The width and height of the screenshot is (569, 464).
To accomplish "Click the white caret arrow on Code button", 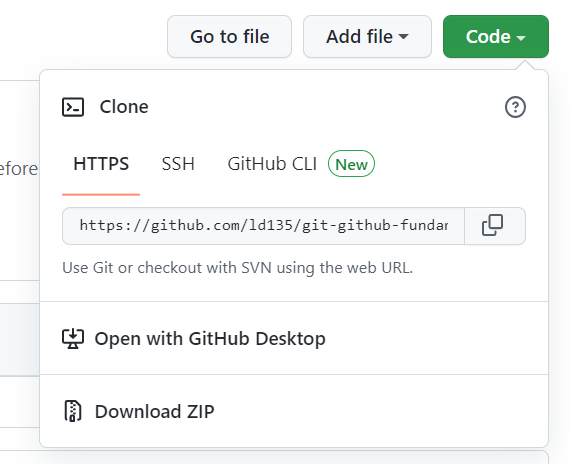I will (521, 37).
